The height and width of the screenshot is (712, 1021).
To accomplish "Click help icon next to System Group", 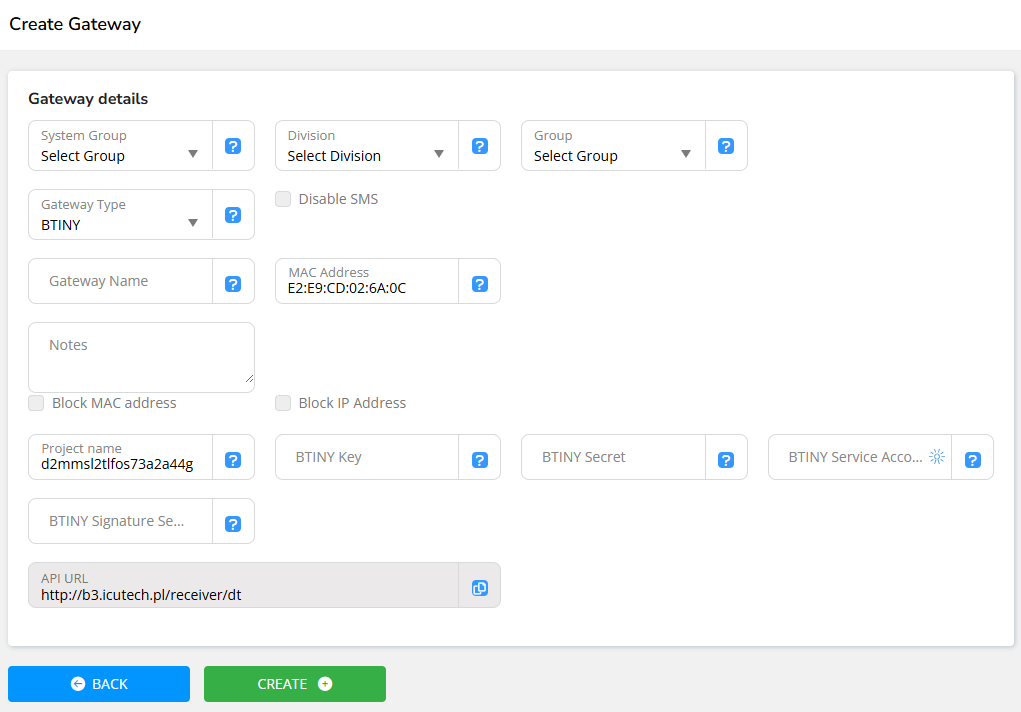I will [233, 146].
